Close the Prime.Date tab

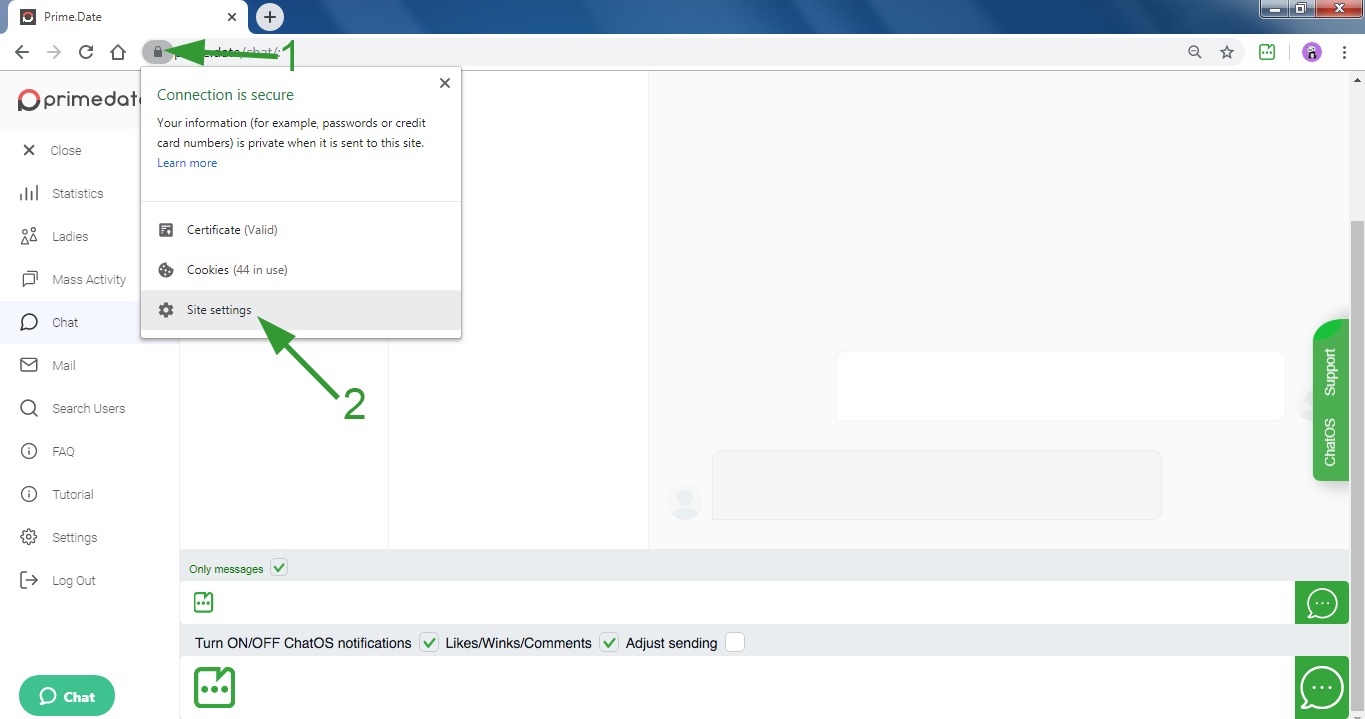tap(232, 17)
